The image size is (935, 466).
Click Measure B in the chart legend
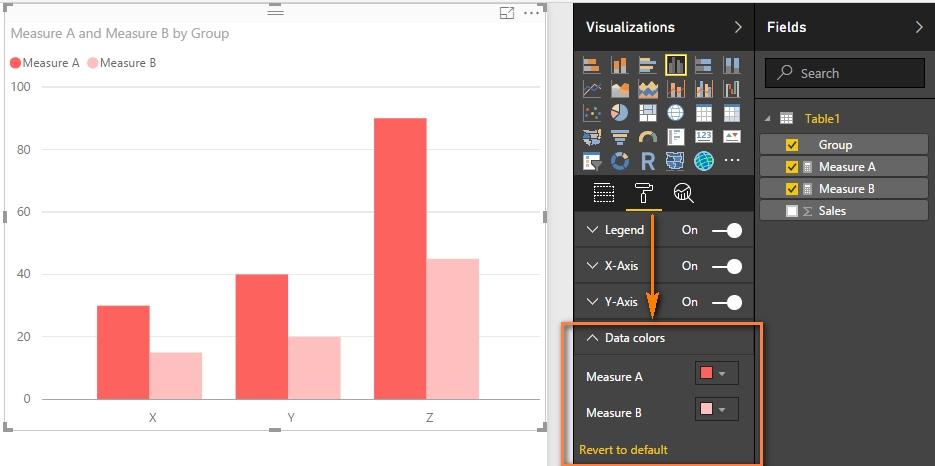[122, 63]
